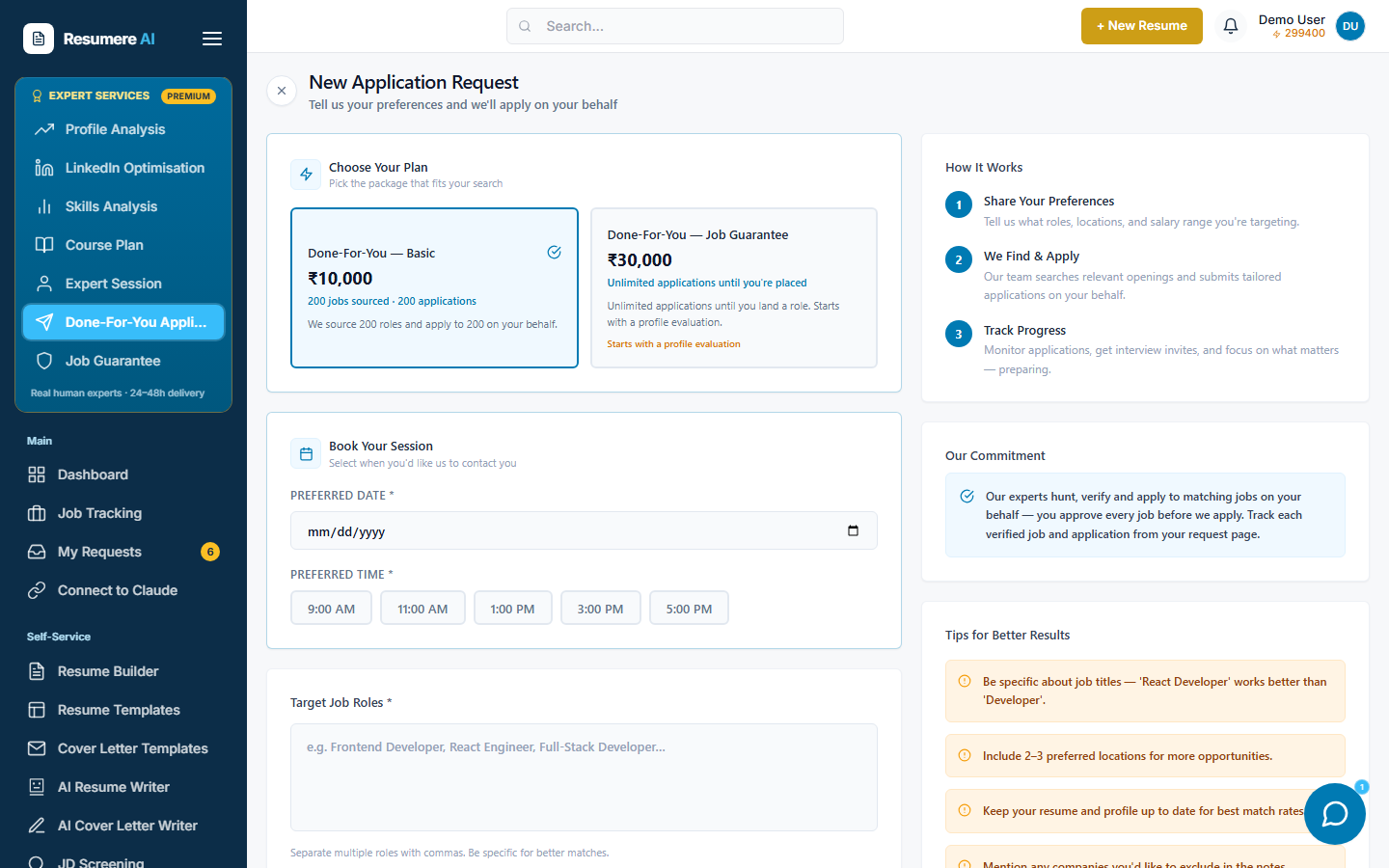Pick the 3:00 PM time slot
The image size is (1389, 868).
tap(600, 608)
